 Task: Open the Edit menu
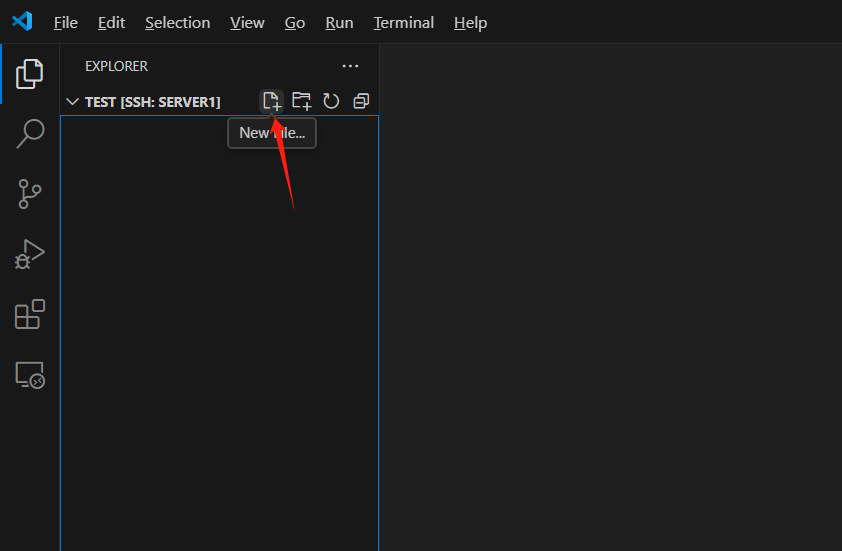coord(111,22)
